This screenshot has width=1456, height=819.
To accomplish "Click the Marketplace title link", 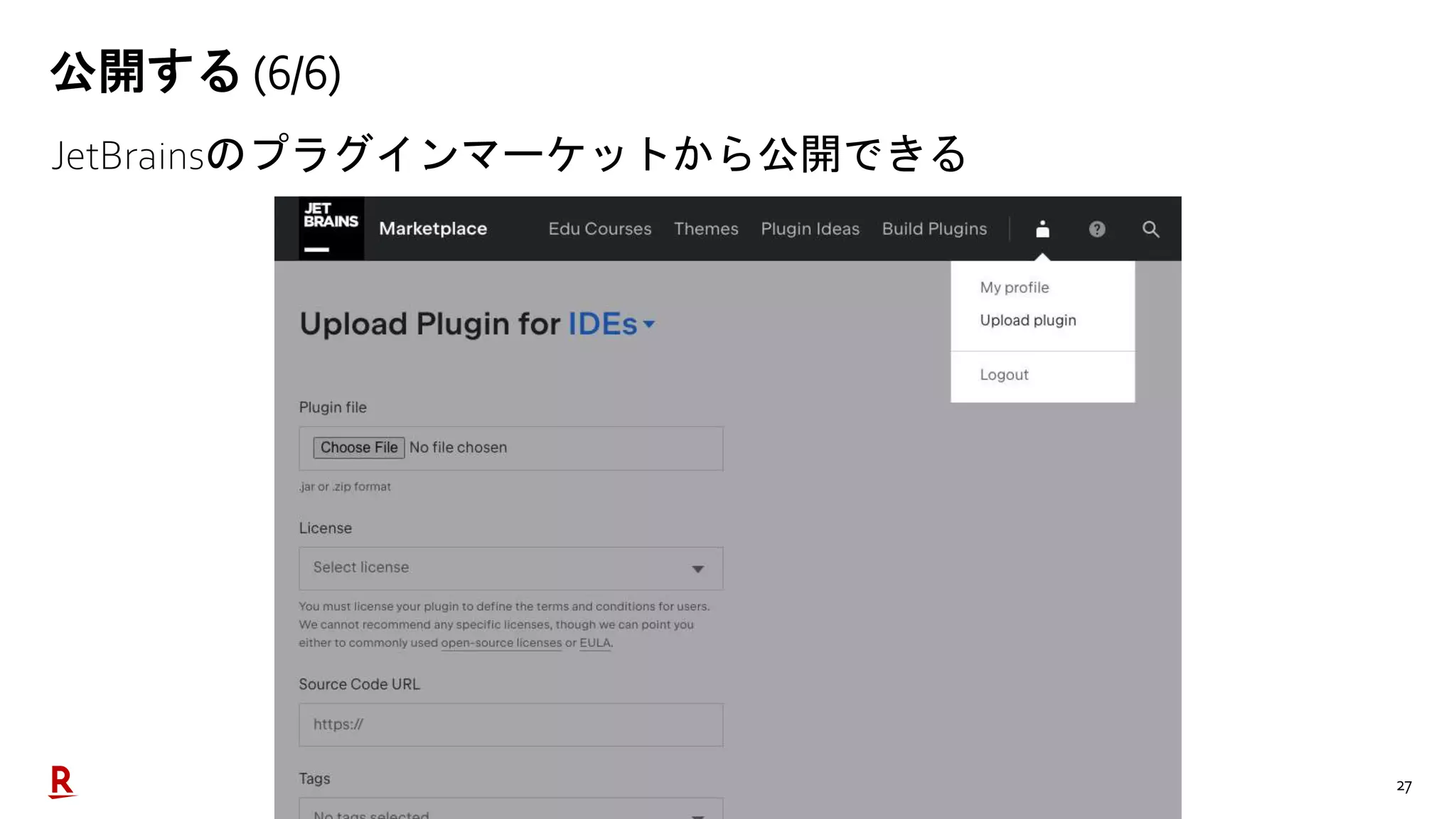I will coord(433,228).
